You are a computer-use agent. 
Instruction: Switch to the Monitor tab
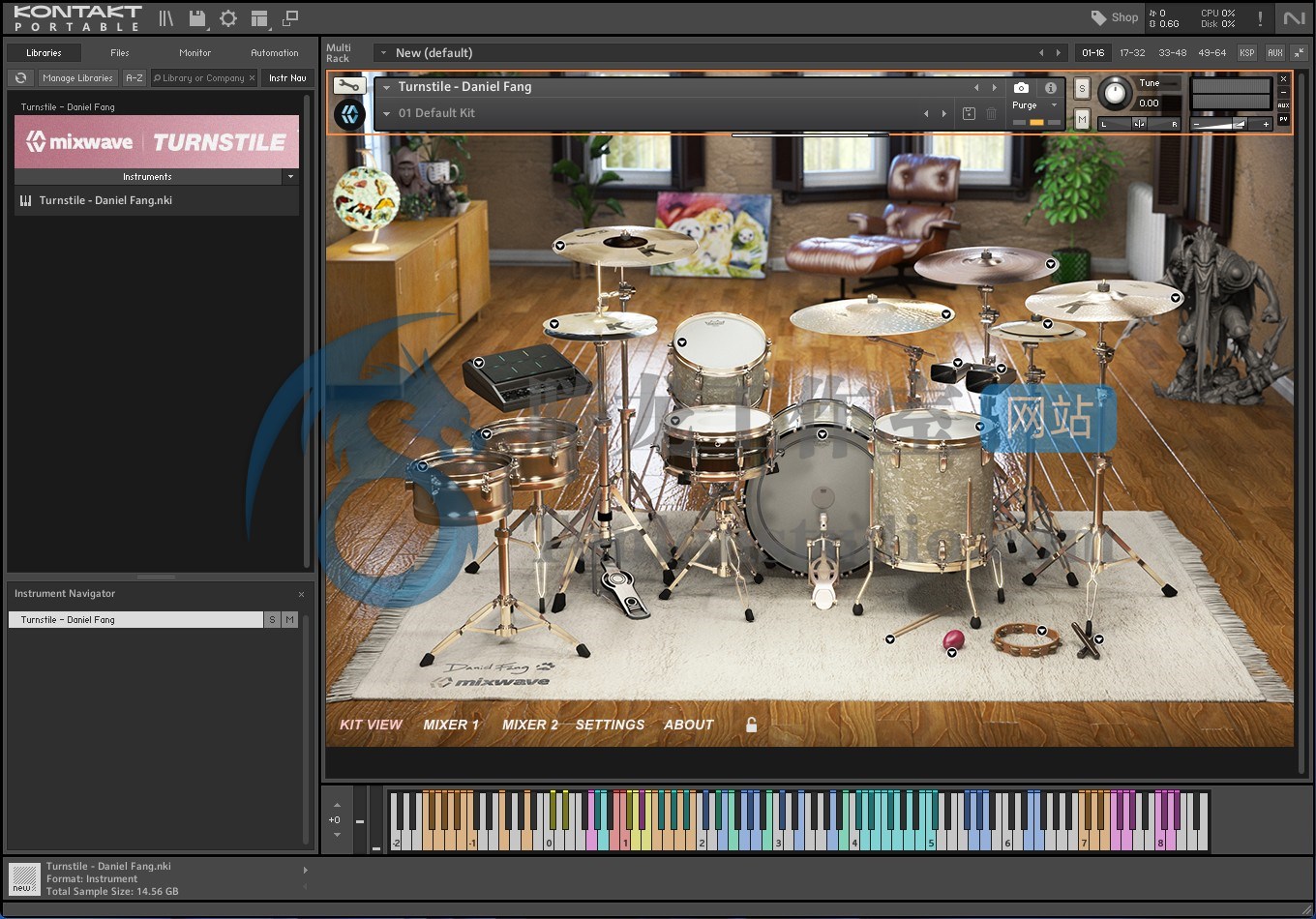tap(194, 53)
